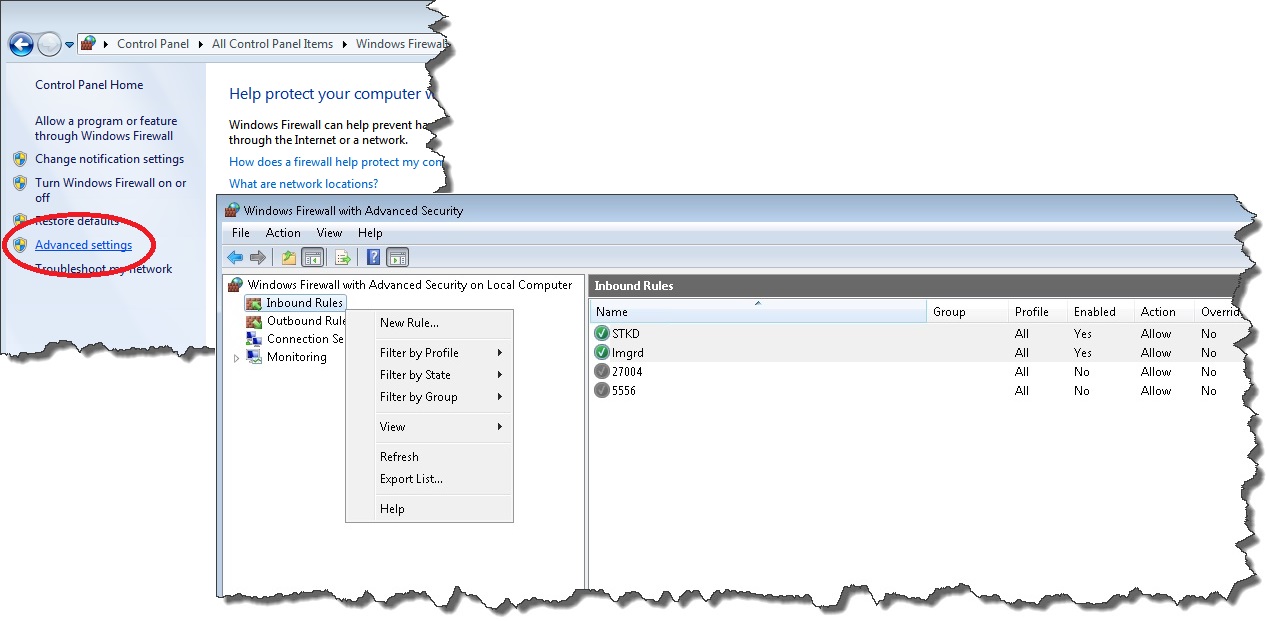1266x621 pixels.
Task: Open the File menu
Action: pyautogui.click(x=241, y=233)
